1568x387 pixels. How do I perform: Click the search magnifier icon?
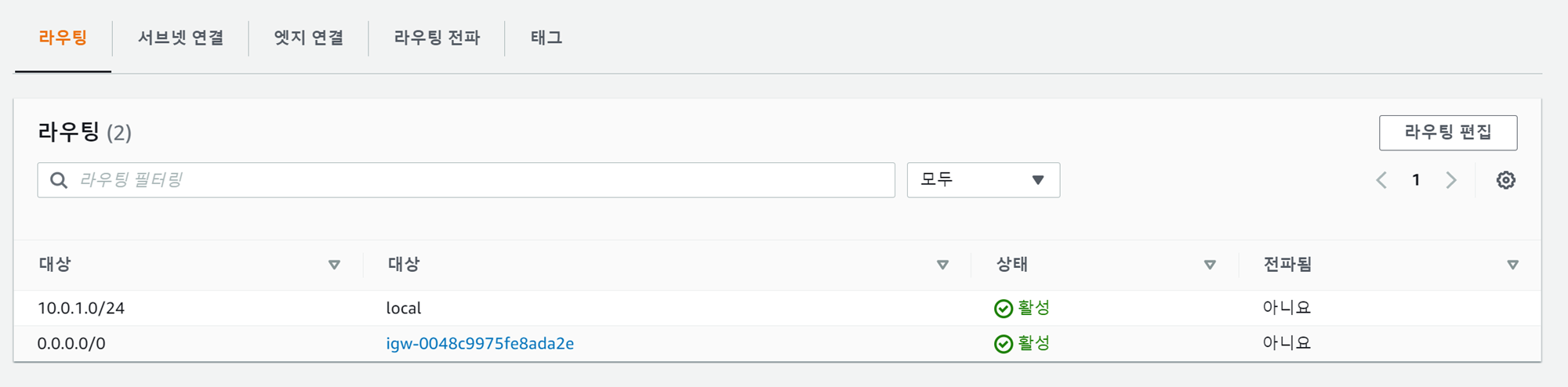[x=59, y=180]
